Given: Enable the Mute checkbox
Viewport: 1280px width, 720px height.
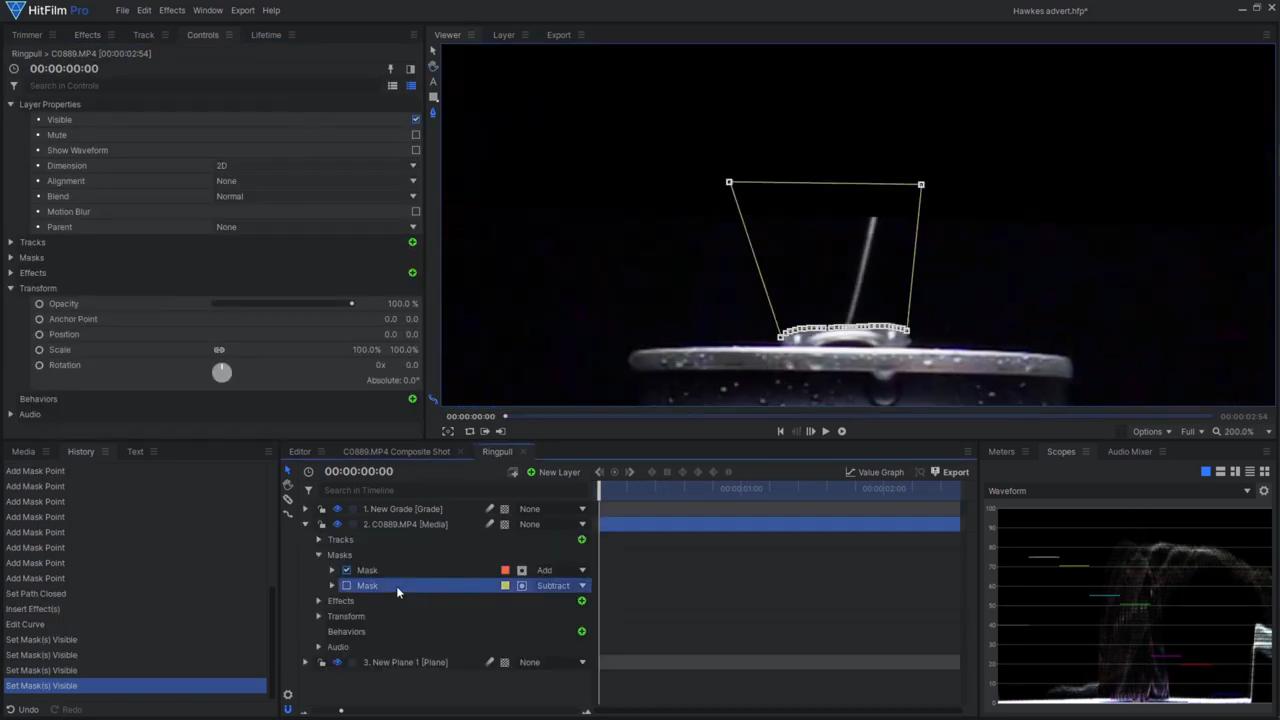Looking at the screenshot, I should tap(416, 135).
